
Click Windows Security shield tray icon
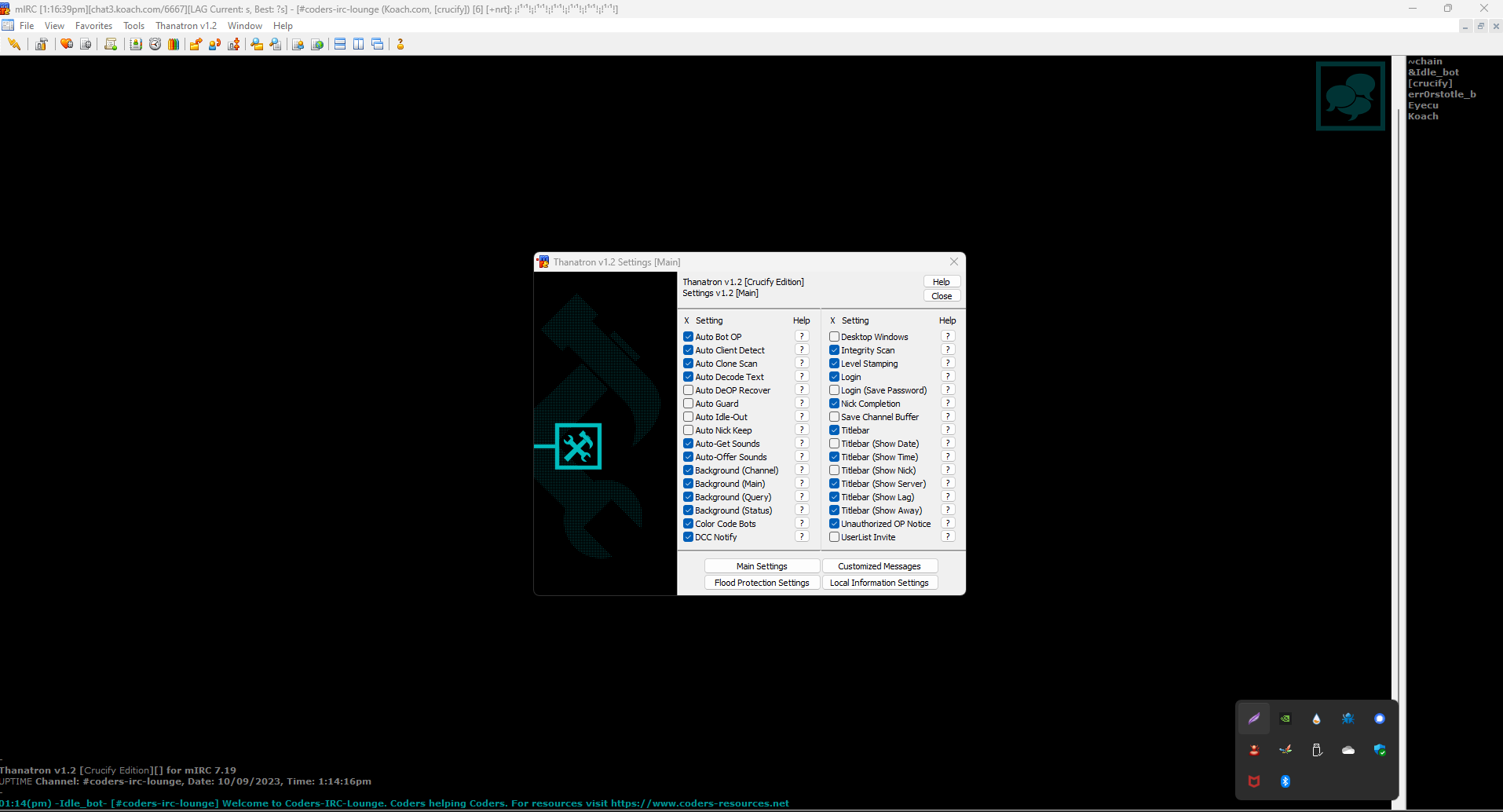click(1380, 750)
